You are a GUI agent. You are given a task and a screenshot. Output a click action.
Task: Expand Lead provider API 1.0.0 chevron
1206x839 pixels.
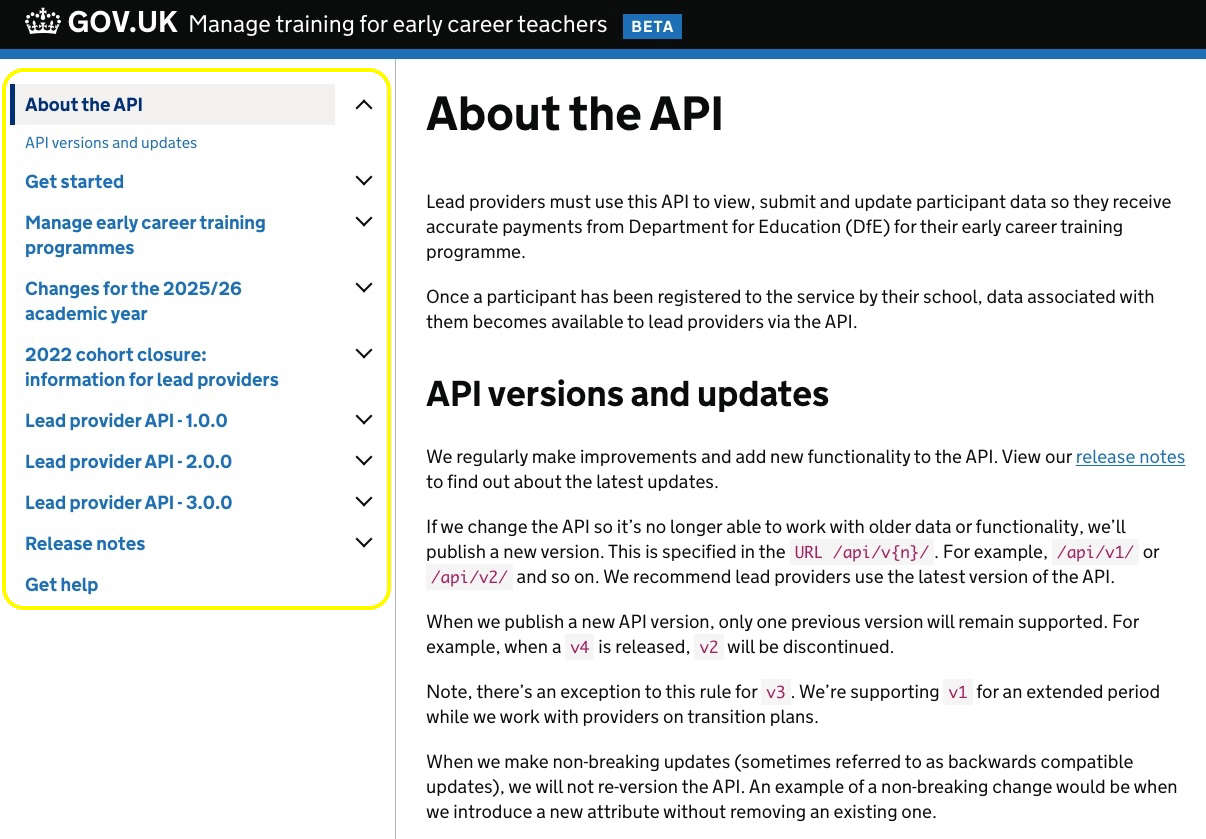coord(364,420)
